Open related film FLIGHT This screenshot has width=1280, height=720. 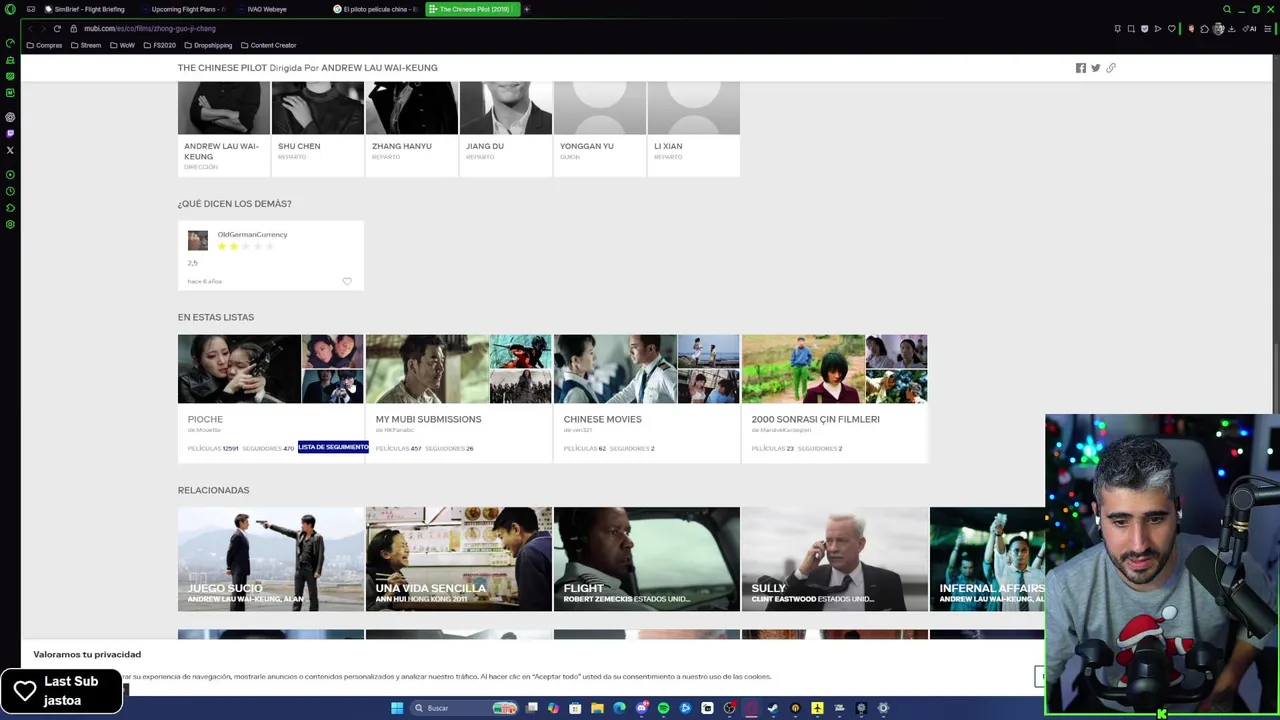tap(647, 559)
